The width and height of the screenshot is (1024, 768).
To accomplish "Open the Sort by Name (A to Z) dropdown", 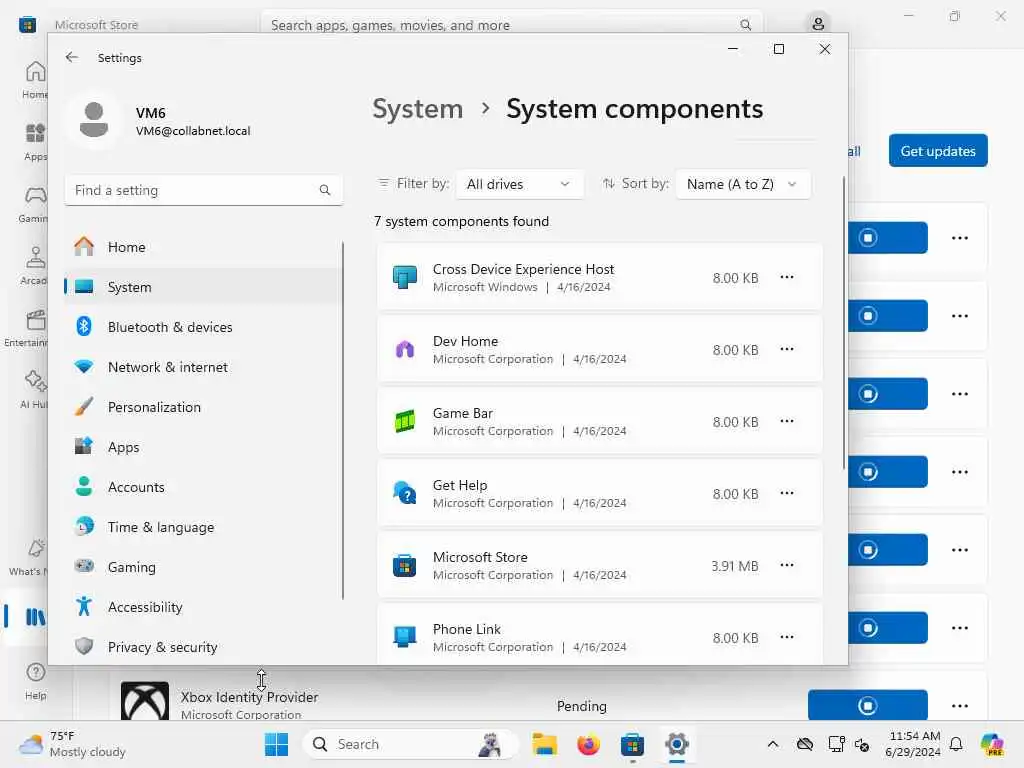I will click(743, 184).
